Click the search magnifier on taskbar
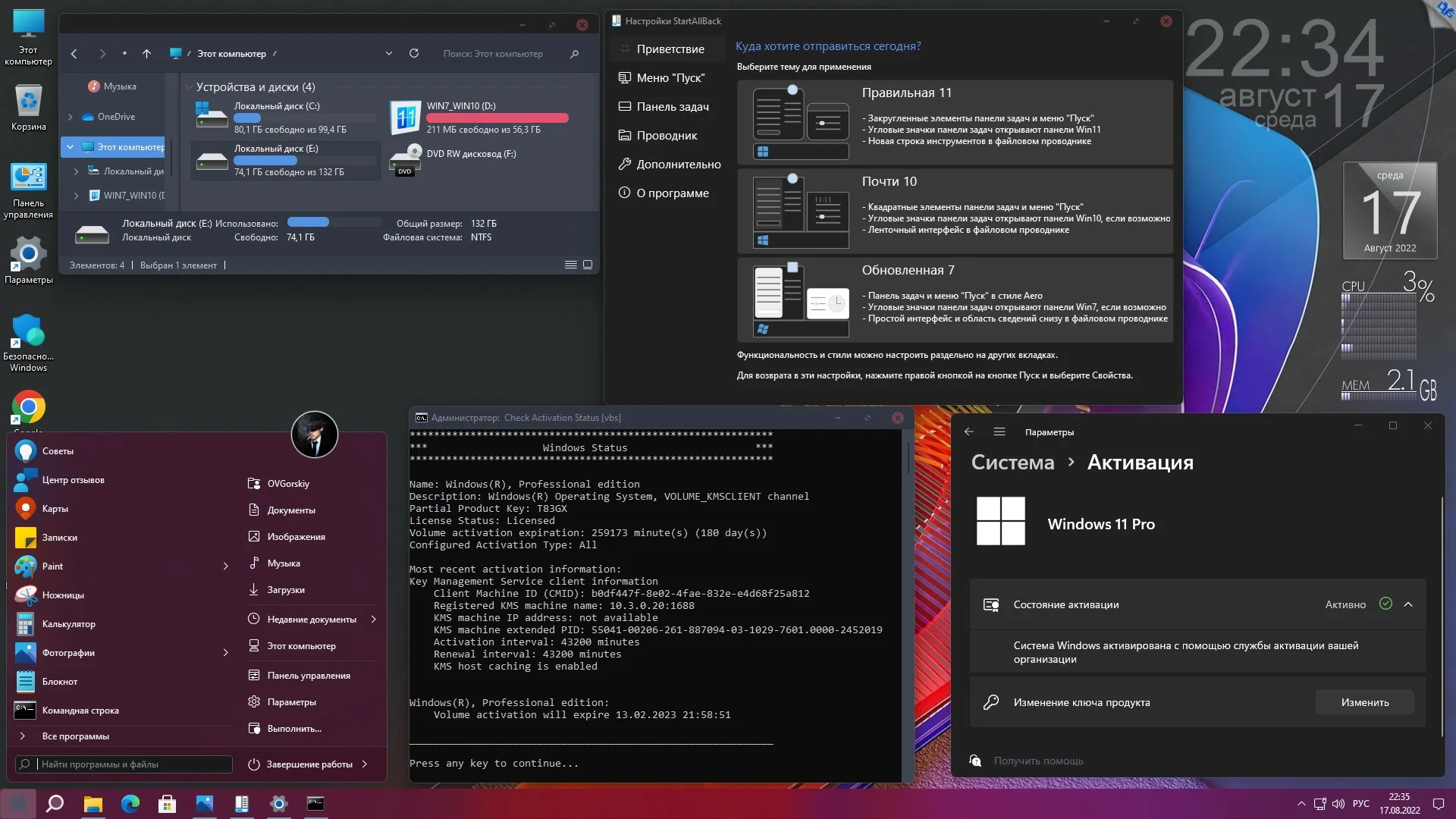The image size is (1456, 819). tap(55, 804)
